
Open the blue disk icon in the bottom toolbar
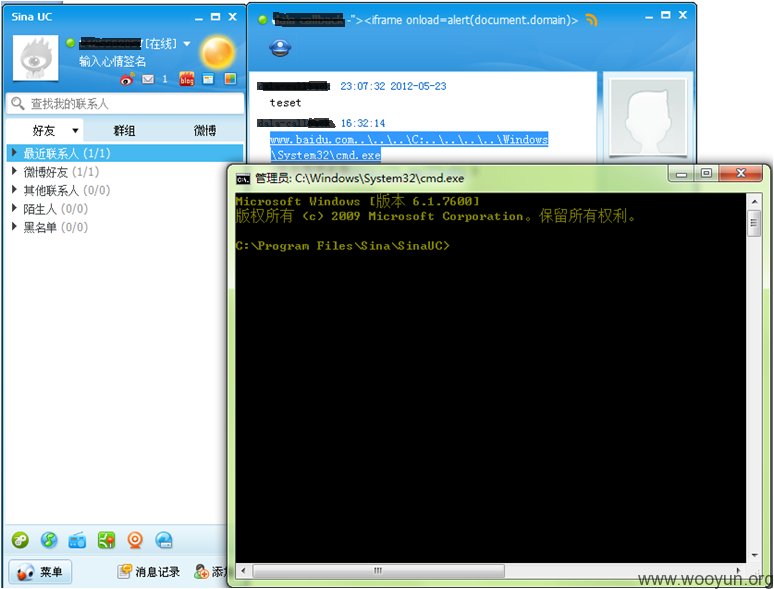click(x=164, y=540)
